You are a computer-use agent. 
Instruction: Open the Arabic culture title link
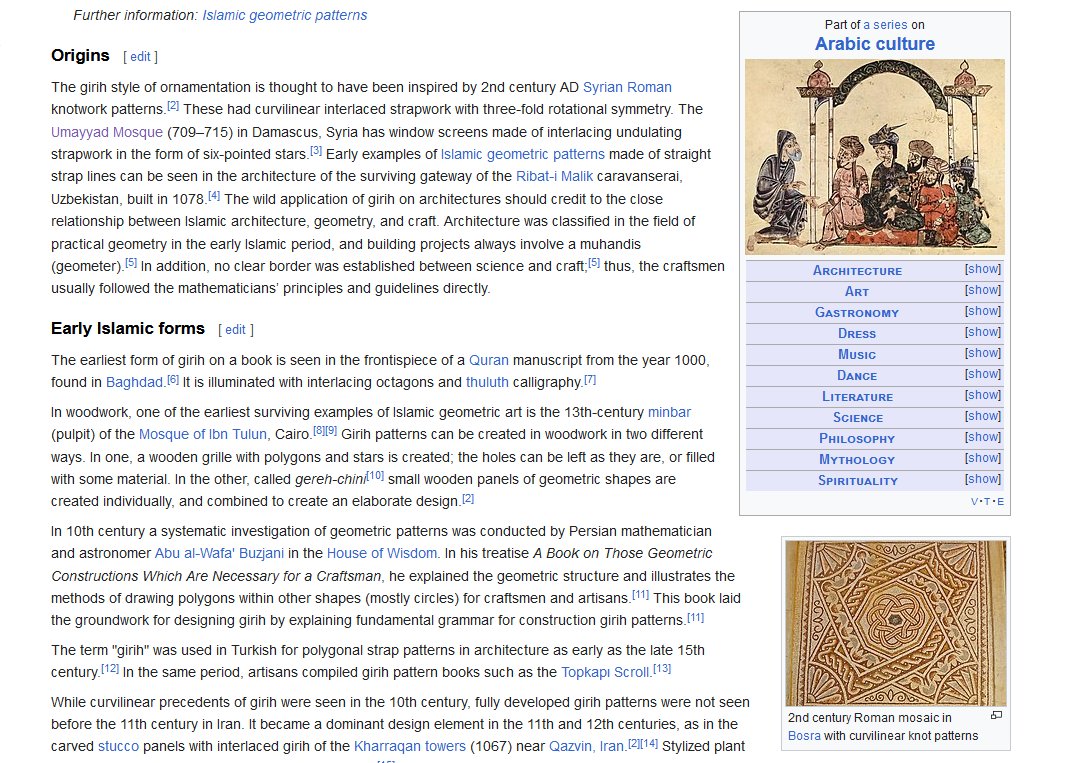point(875,44)
